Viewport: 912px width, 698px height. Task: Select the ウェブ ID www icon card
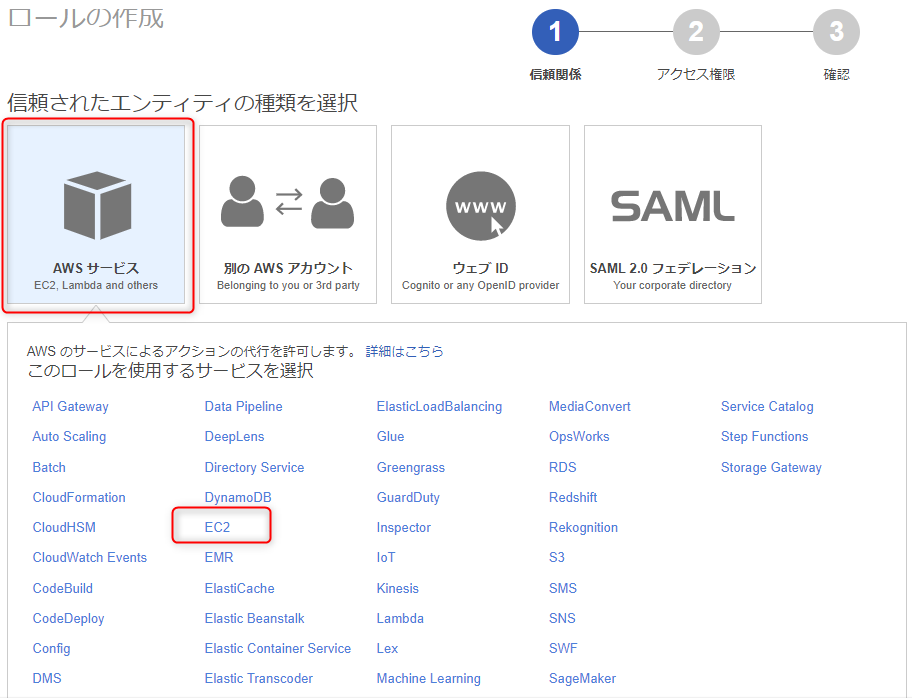[x=480, y=214]
